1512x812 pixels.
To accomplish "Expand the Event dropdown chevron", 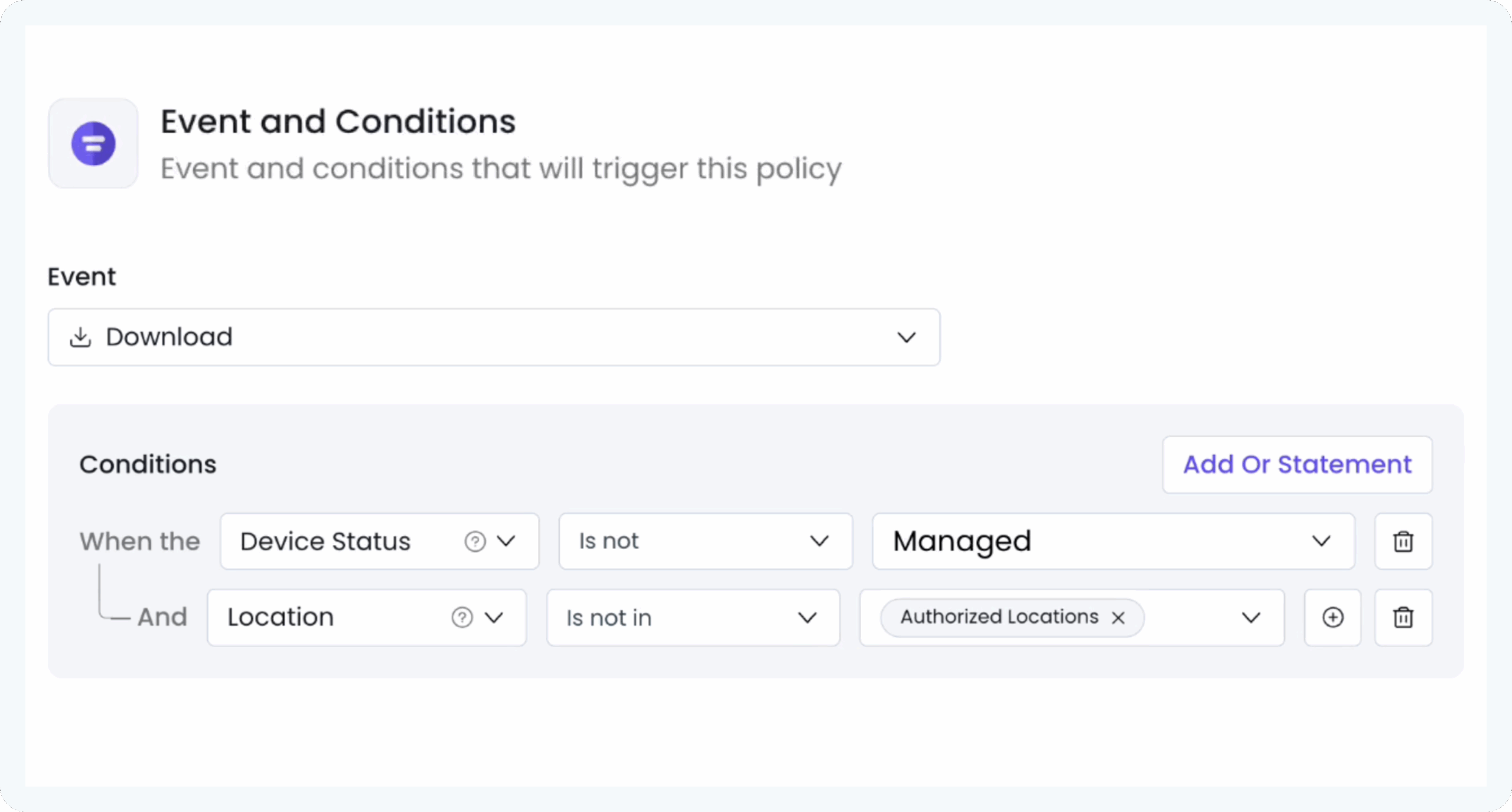I will click(x=906, y=337).
